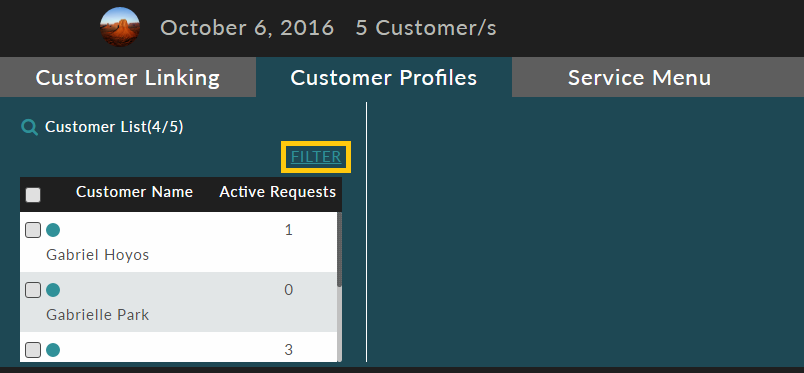Select the Gabrielle Park name
The image size is (804, 373).
[x=97, y=315]
